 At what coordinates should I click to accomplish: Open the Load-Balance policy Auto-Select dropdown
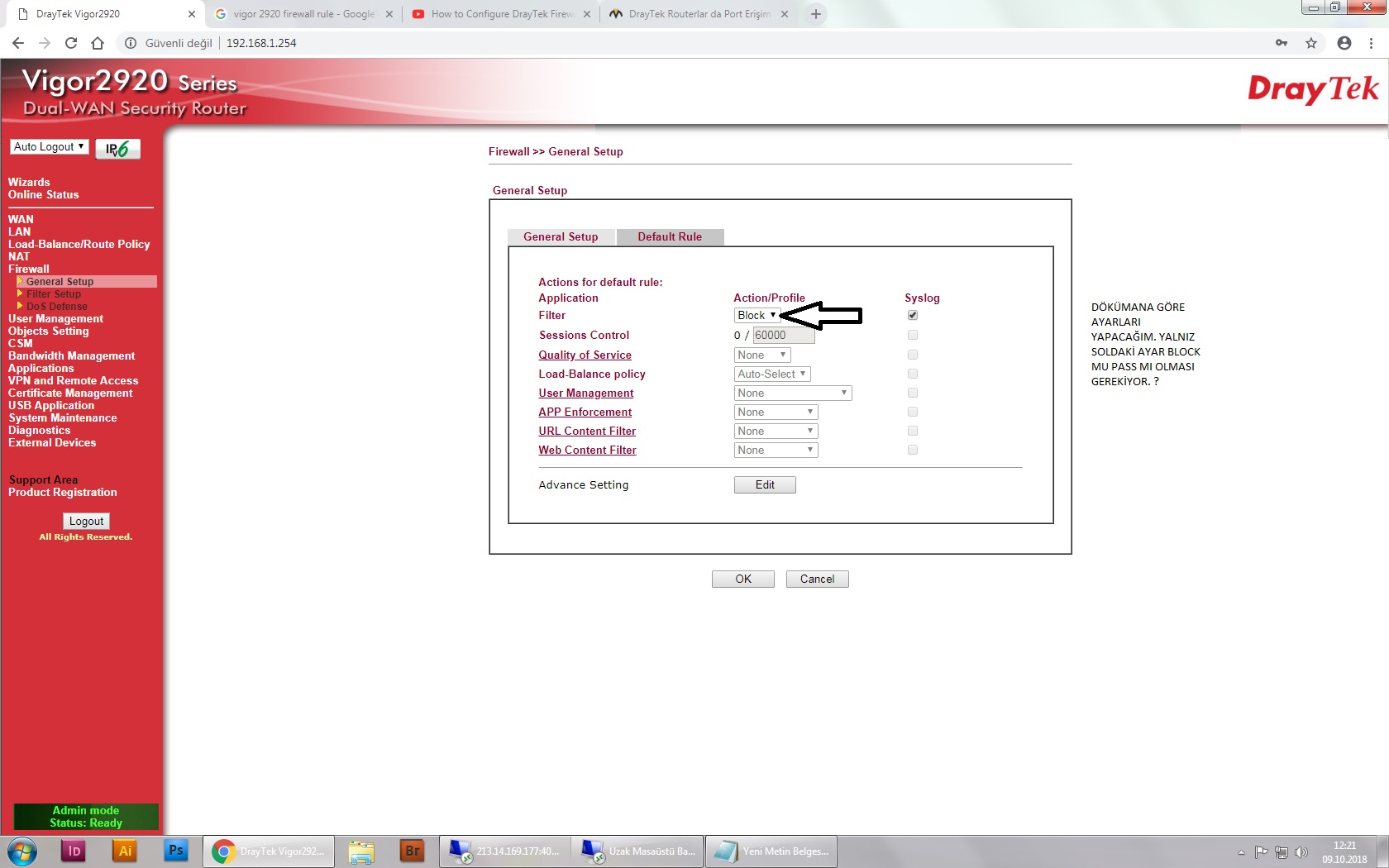coord(771,374)
